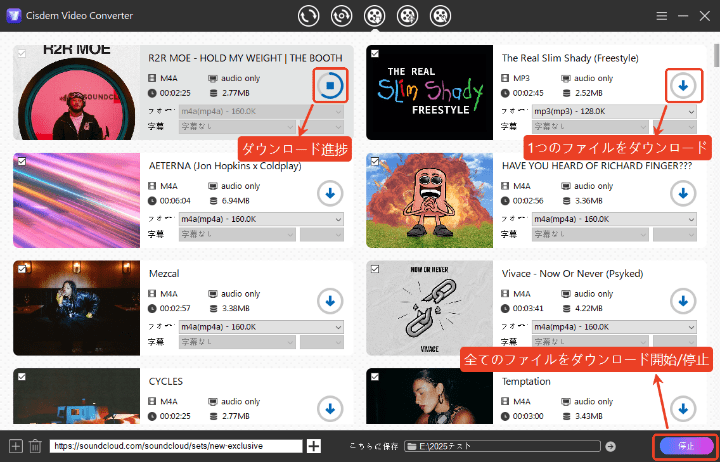Open the save location dropdown E:\2025テスト
Screen dimensions: 720x462
point(502,446)
